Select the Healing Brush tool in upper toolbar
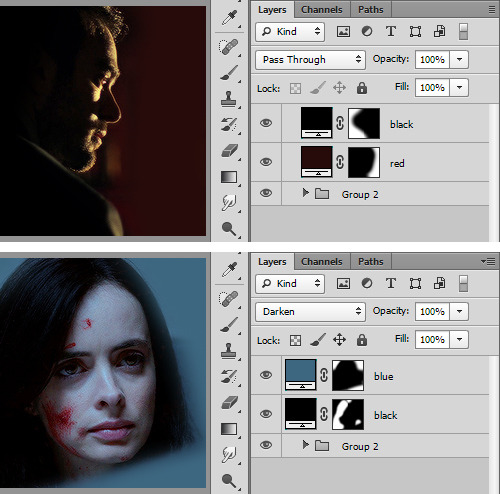 pyautogui.click(x=229, y=47)
